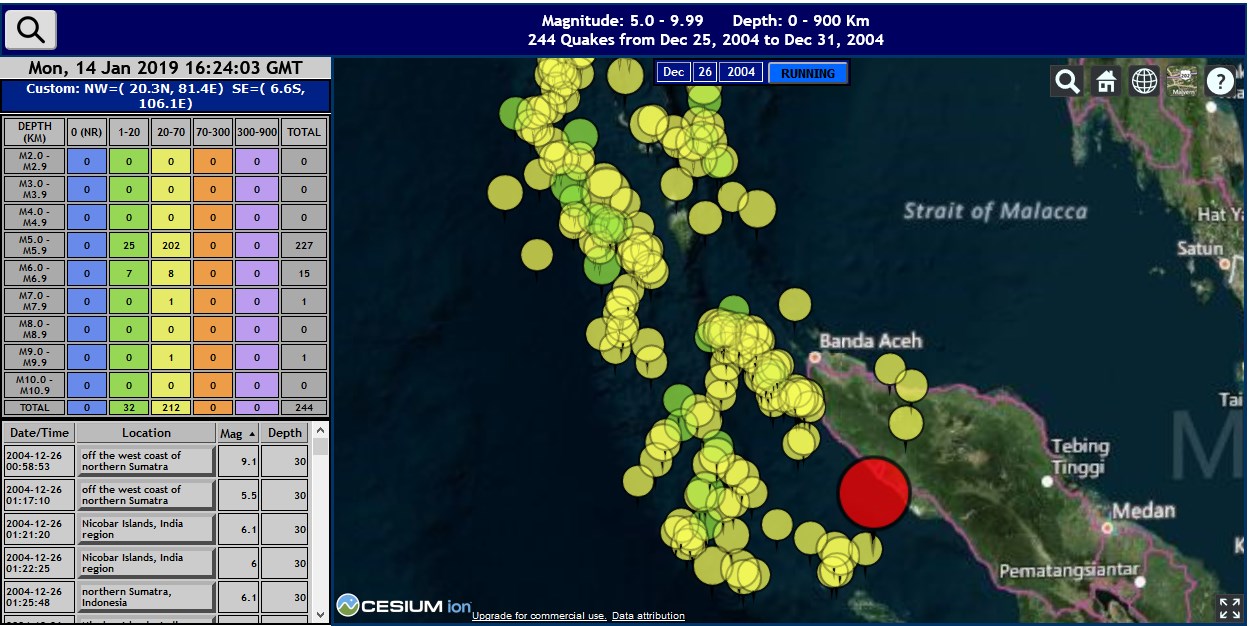Click the RUNNING animation button
Image resolution: width=1249 pixels, height=626 pixels.
pyautogui.click(x=808, y=73)
